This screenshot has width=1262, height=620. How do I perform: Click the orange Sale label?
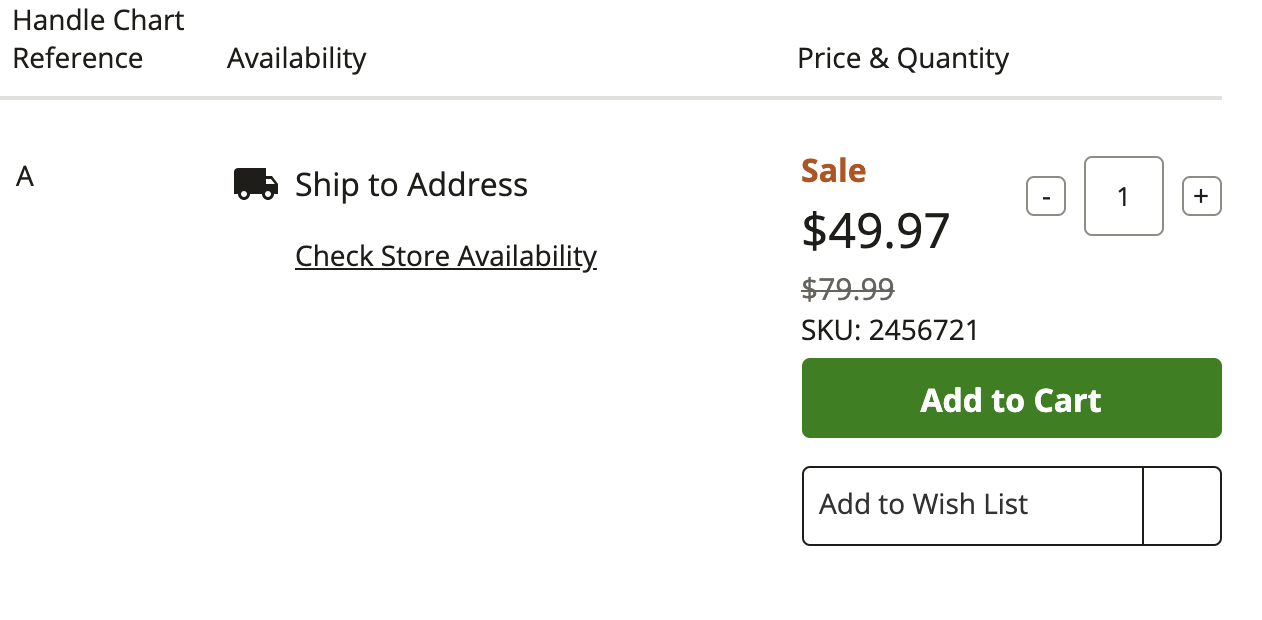[x=834, y=171]
